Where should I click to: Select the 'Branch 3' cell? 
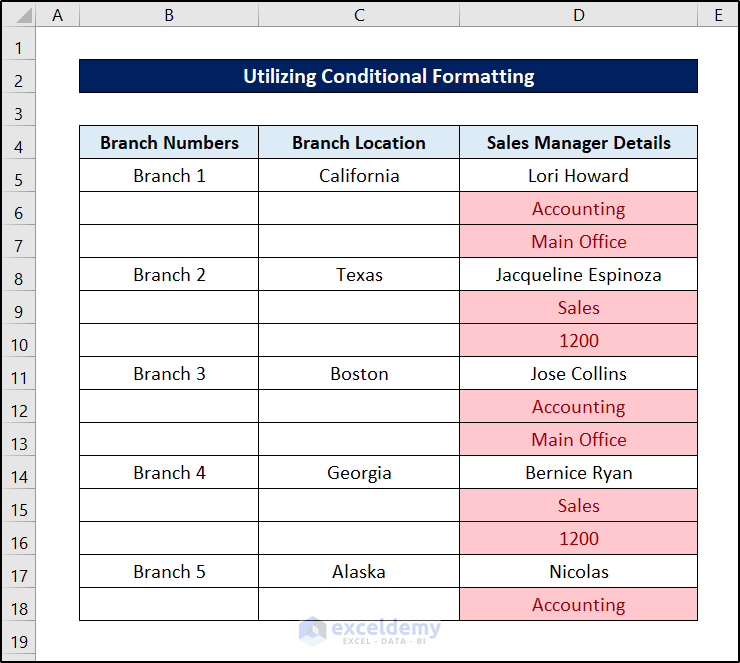click(169, 374)
